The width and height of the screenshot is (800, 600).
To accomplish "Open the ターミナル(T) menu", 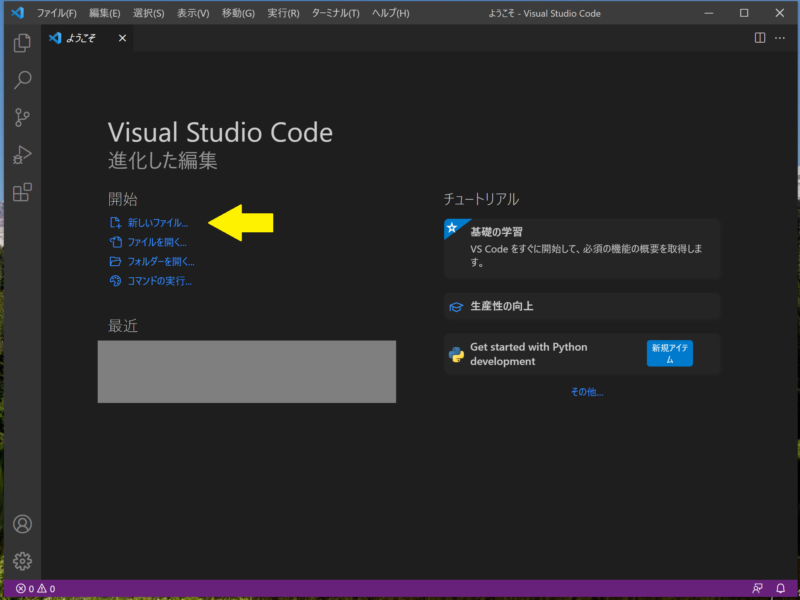I will 335,13.
